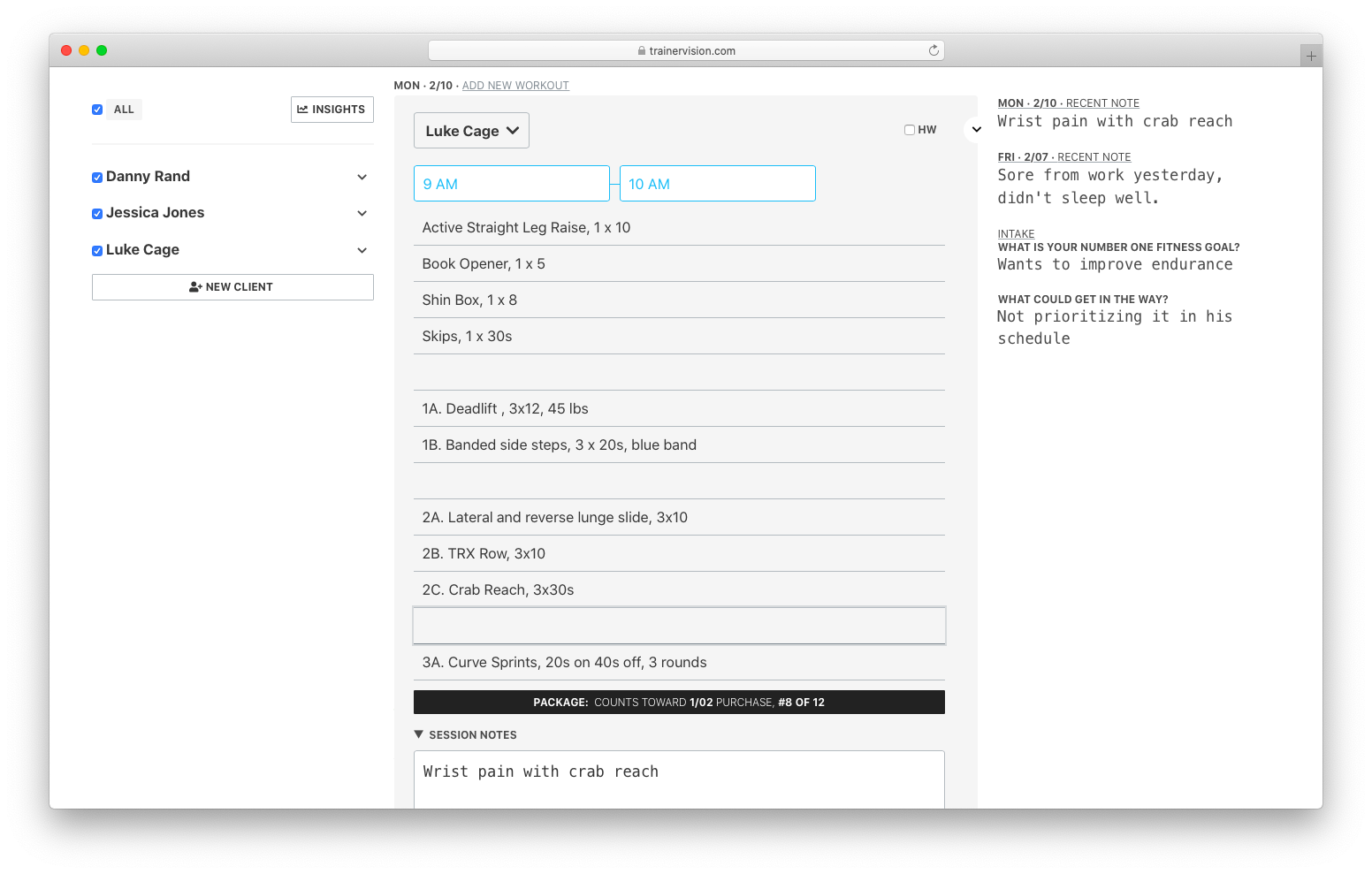The height and width of the screenshot is (874, 1372).
Task: Select the 2C. Crab Reach row
Action: click(679, 590)
